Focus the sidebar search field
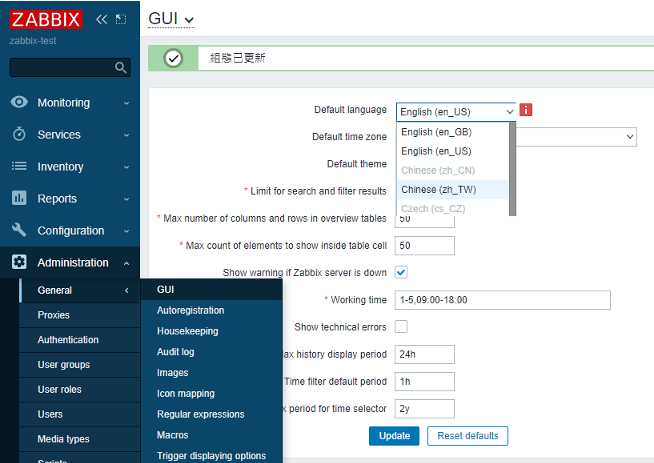654x463 pixels. (70, 68)
